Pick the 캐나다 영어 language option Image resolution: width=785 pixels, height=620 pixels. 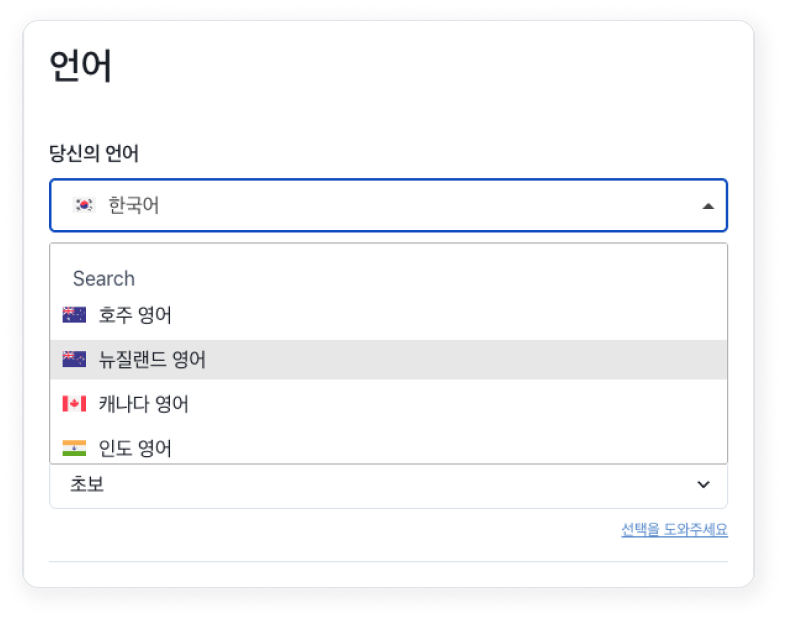coord(144,404)
